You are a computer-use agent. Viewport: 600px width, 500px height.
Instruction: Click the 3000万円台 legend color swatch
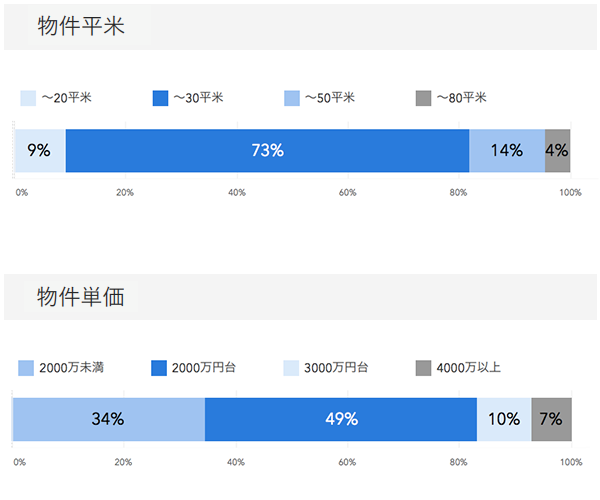[292, 368]
